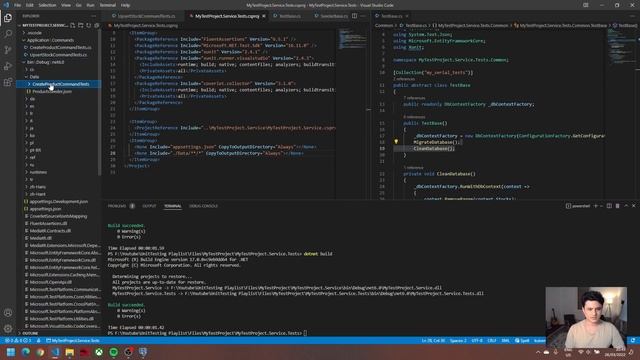
Task: Open the Run and Debug view
Action: [x=8, y=66]
